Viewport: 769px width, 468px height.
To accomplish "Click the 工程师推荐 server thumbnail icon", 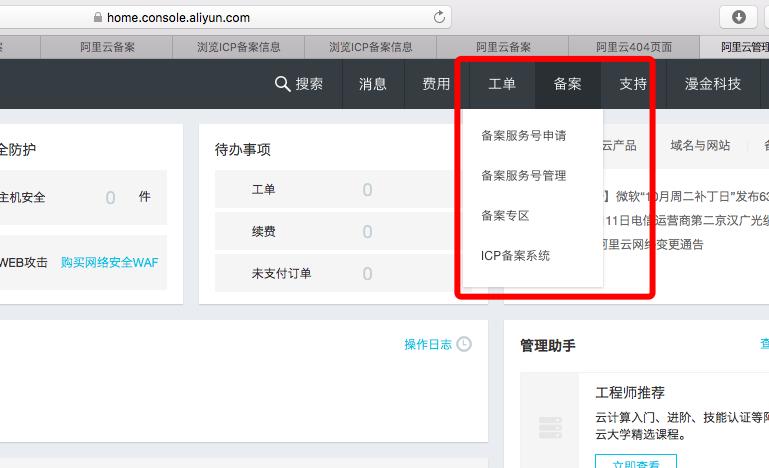I will tap(550, 427).
